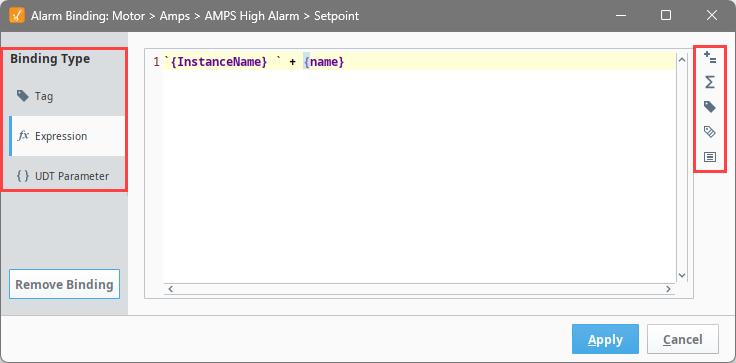This screenshot has height=363, width=736.
Task: Cancel the alarm binding dialog
Action: click(x=682, y=339)
